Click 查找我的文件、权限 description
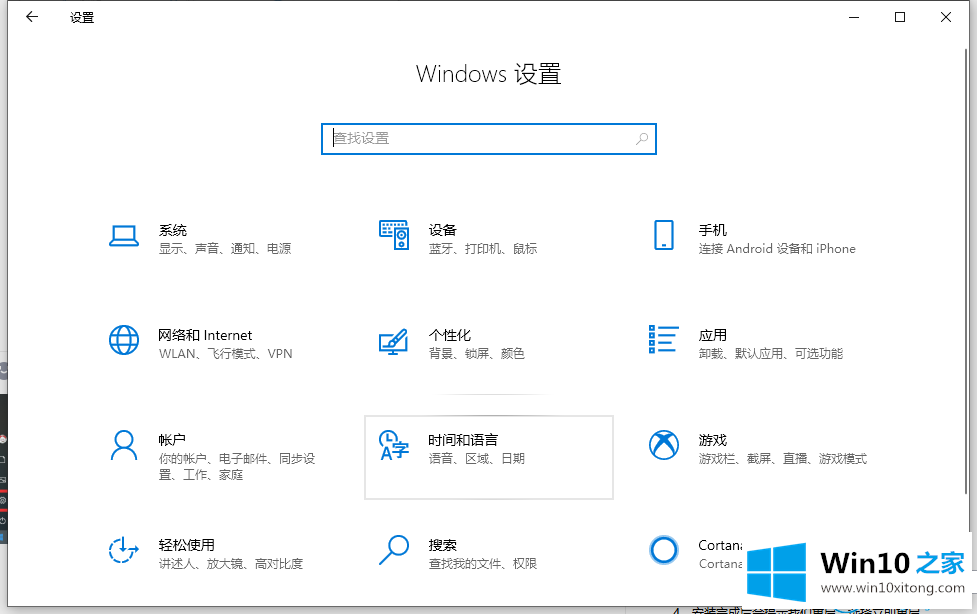Image resolution: width=977 pixels, height=614 pixels. tap(483, 564)
